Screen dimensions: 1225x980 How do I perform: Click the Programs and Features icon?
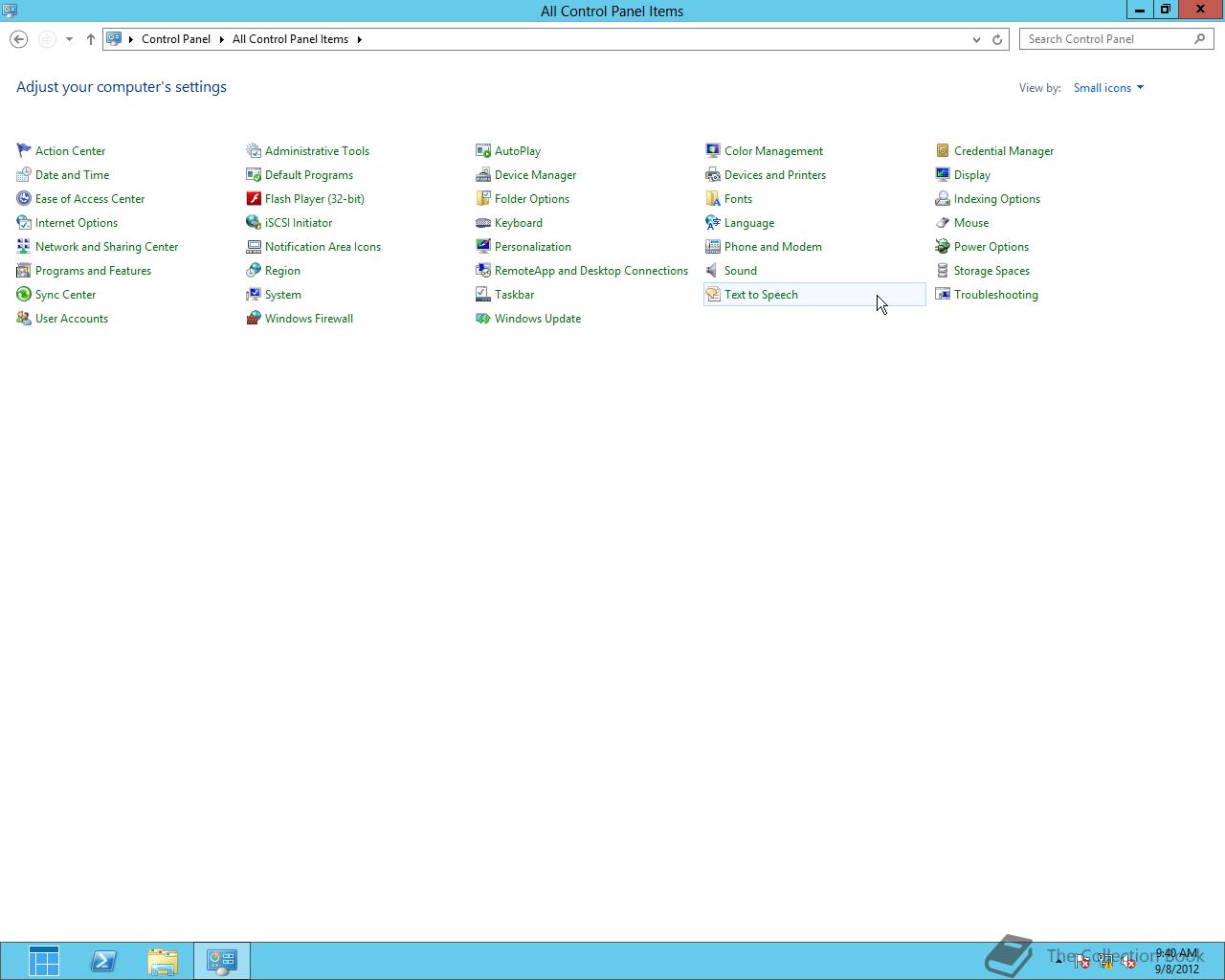pyautogui.click(x=24, y=270)
